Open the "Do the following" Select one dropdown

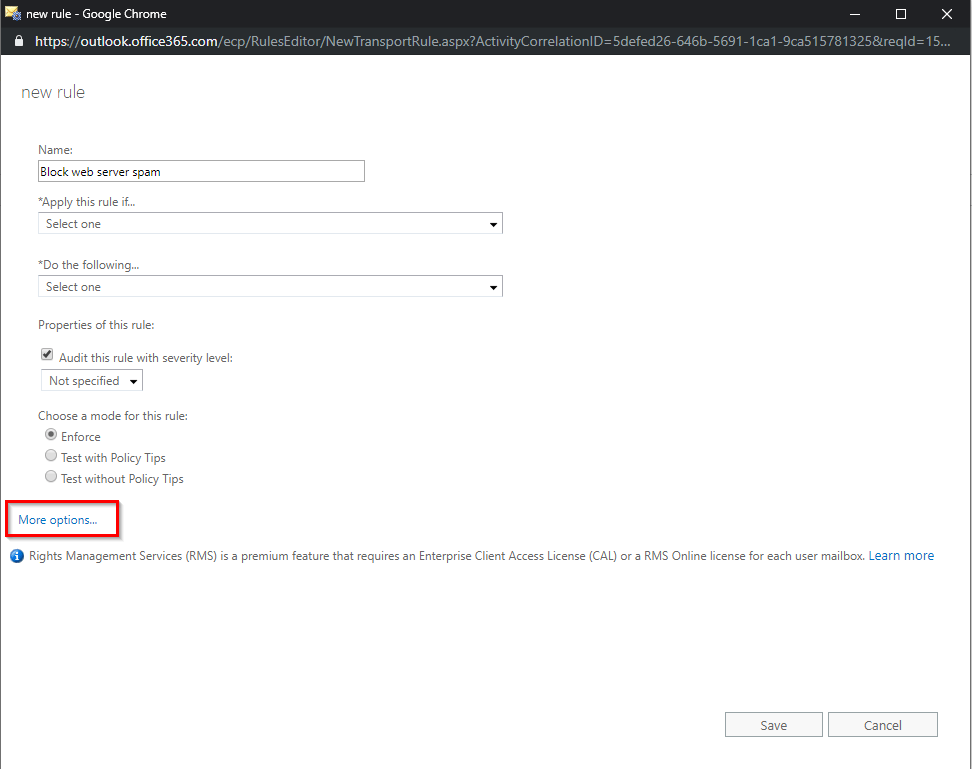click(270, 286)
